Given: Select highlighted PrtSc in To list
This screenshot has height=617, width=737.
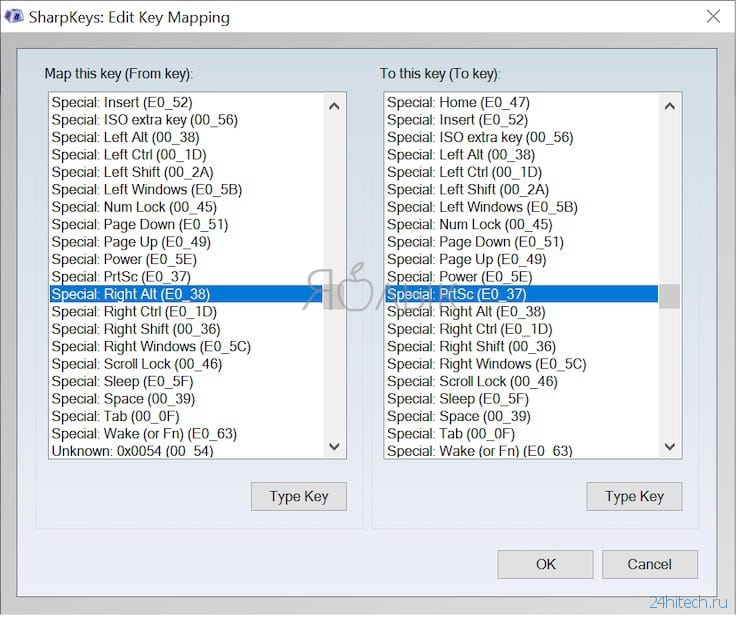Looking at the screenshot, I should pos(522,294).
